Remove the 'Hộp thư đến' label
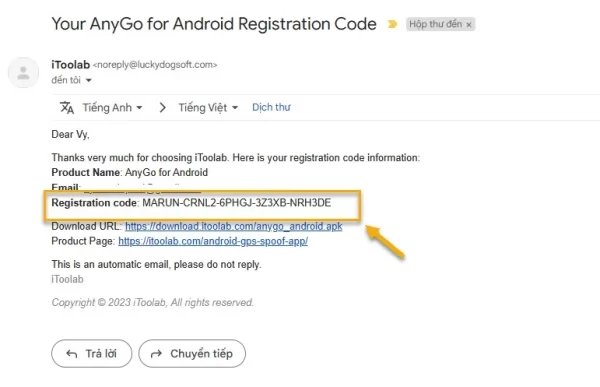 tap(469, 25)
